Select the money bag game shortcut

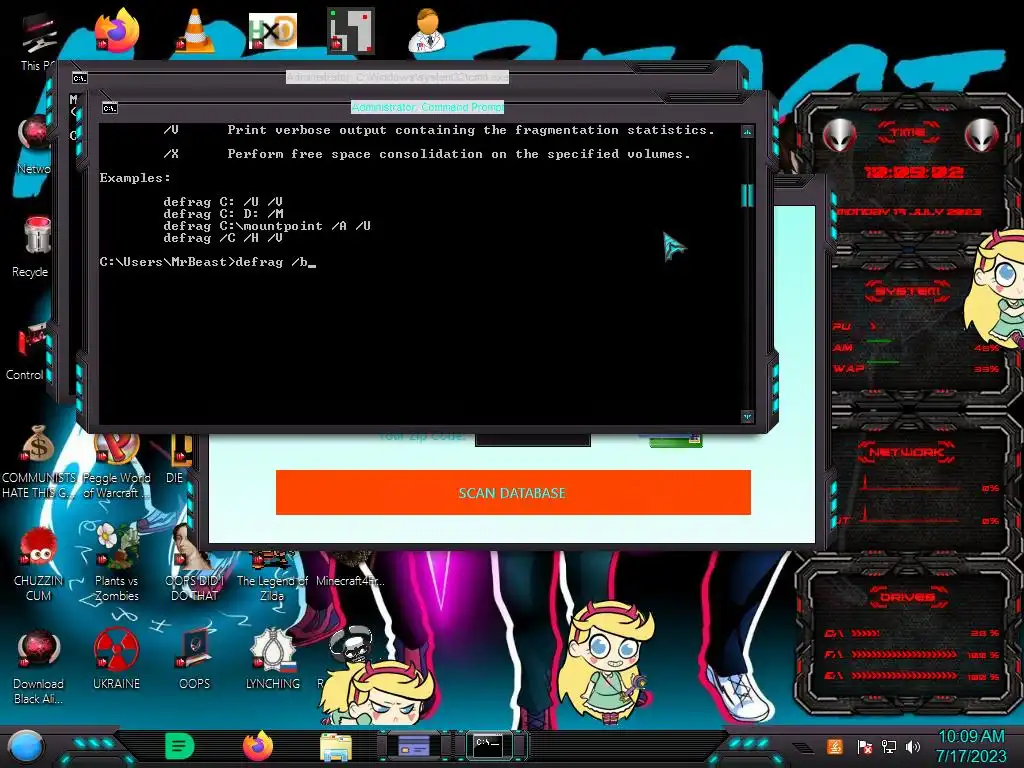click(38, 462)
